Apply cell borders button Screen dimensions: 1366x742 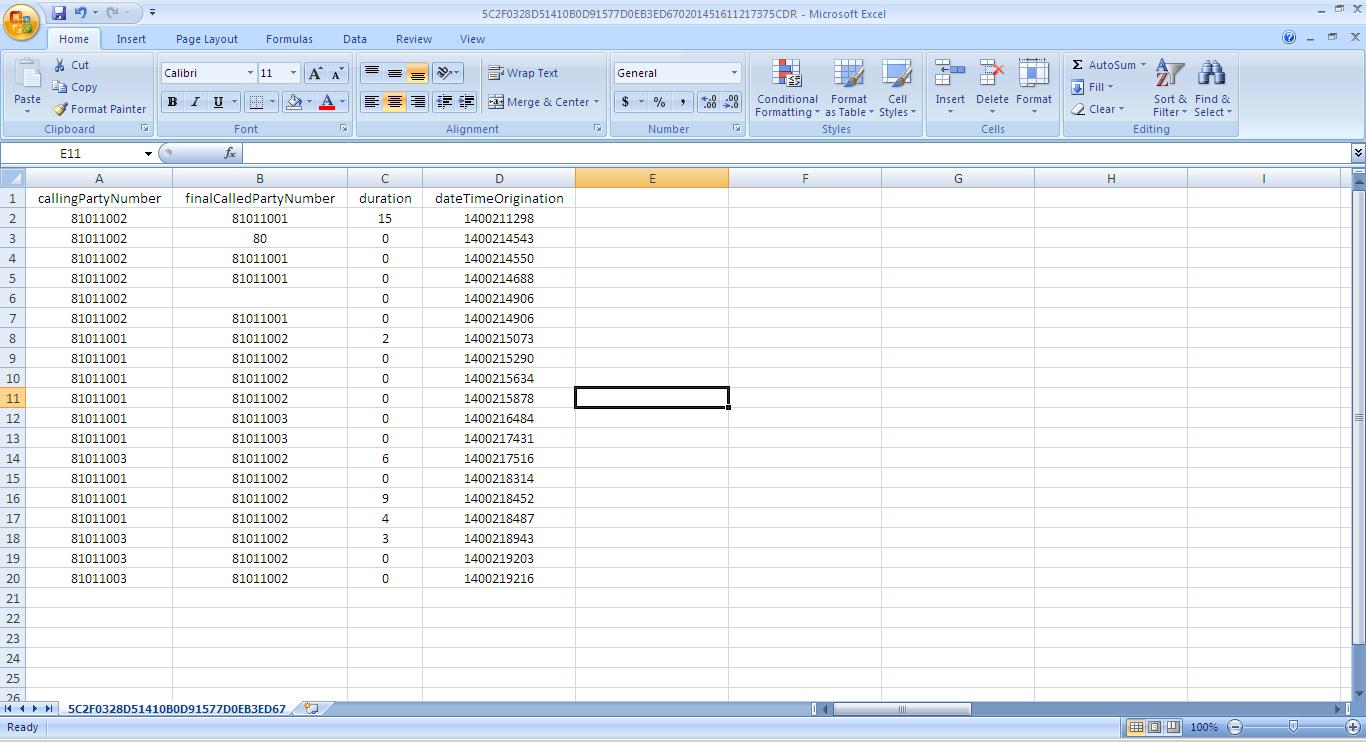(256, 102)
